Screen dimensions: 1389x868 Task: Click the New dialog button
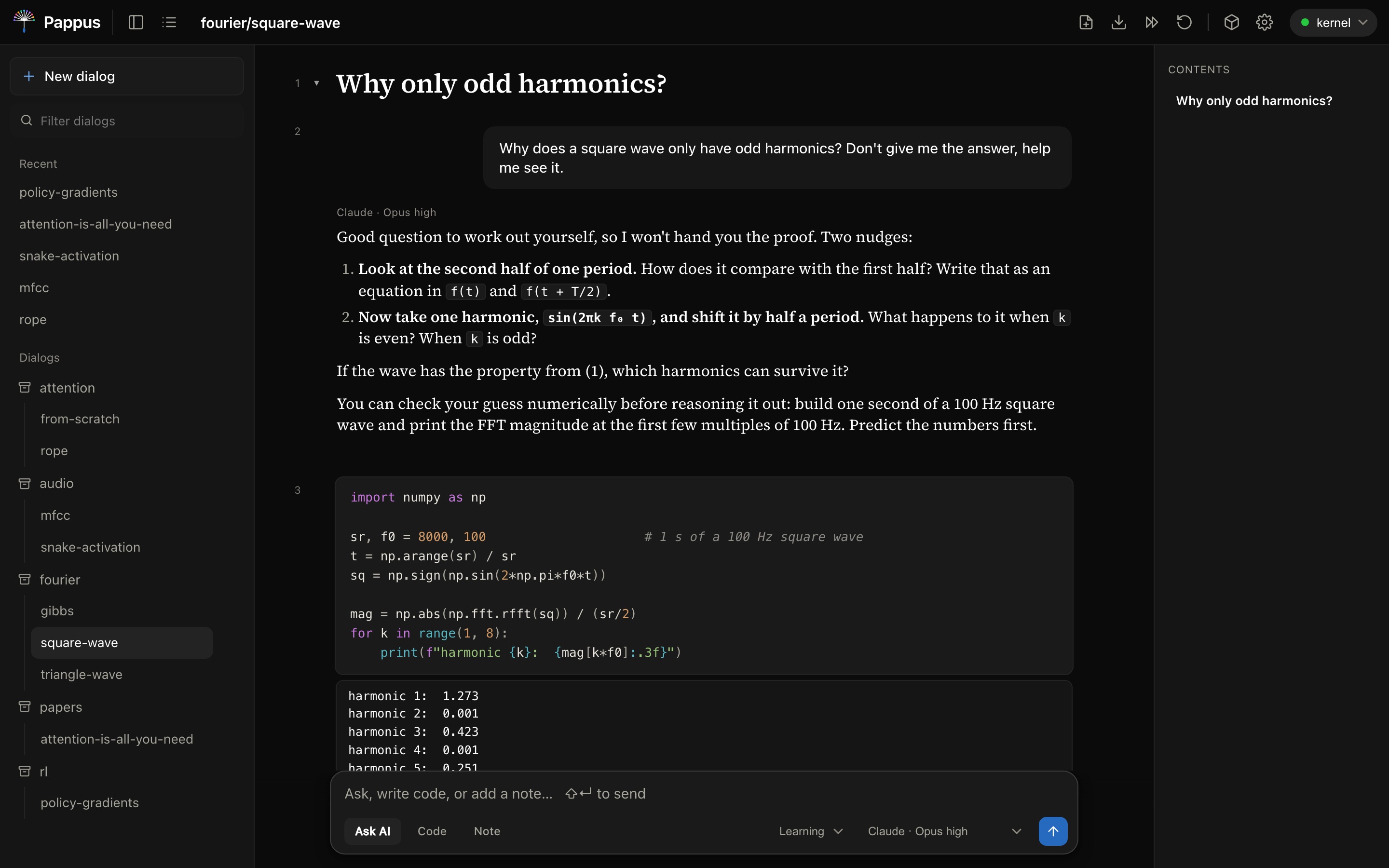tap(127, 76)
